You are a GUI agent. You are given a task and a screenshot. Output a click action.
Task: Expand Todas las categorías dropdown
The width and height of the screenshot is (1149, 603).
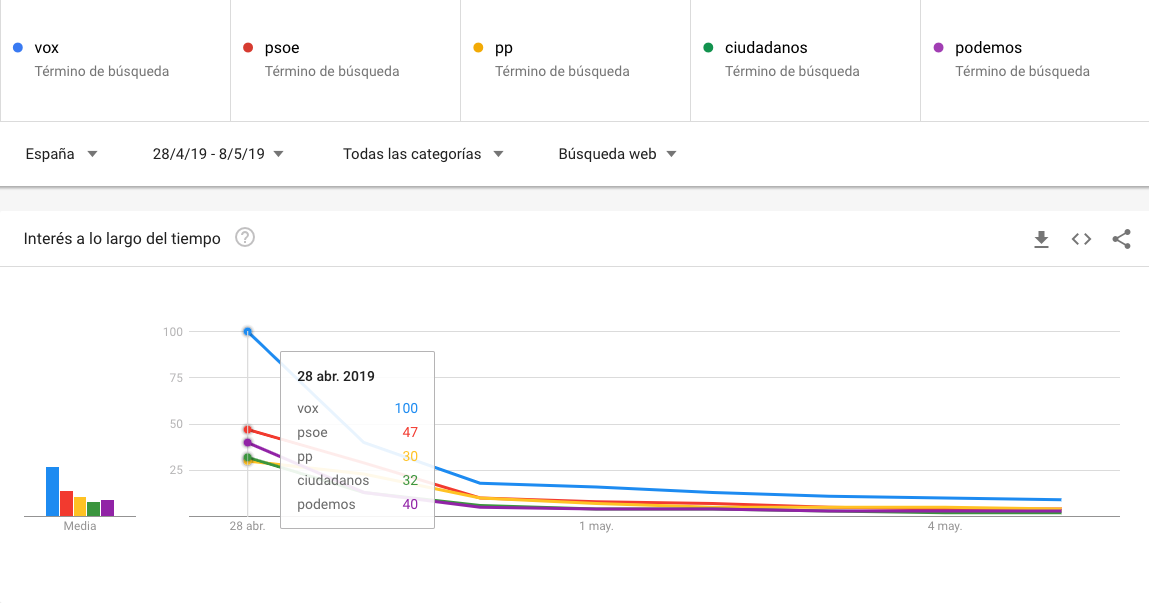[x=423, y=154]
